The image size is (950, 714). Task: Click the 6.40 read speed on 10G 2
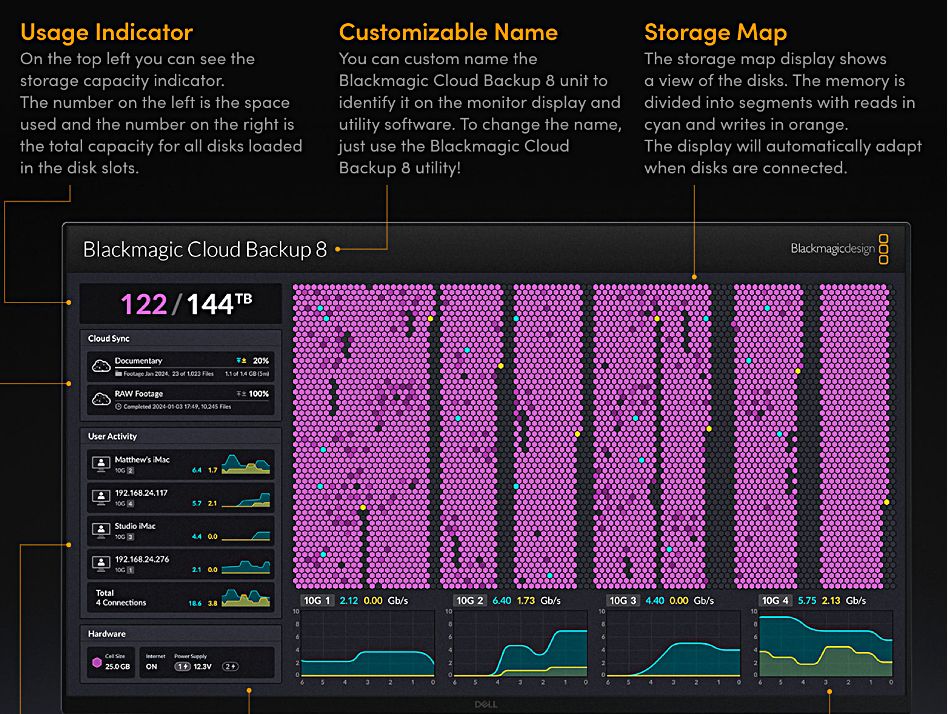pos(502,601)
